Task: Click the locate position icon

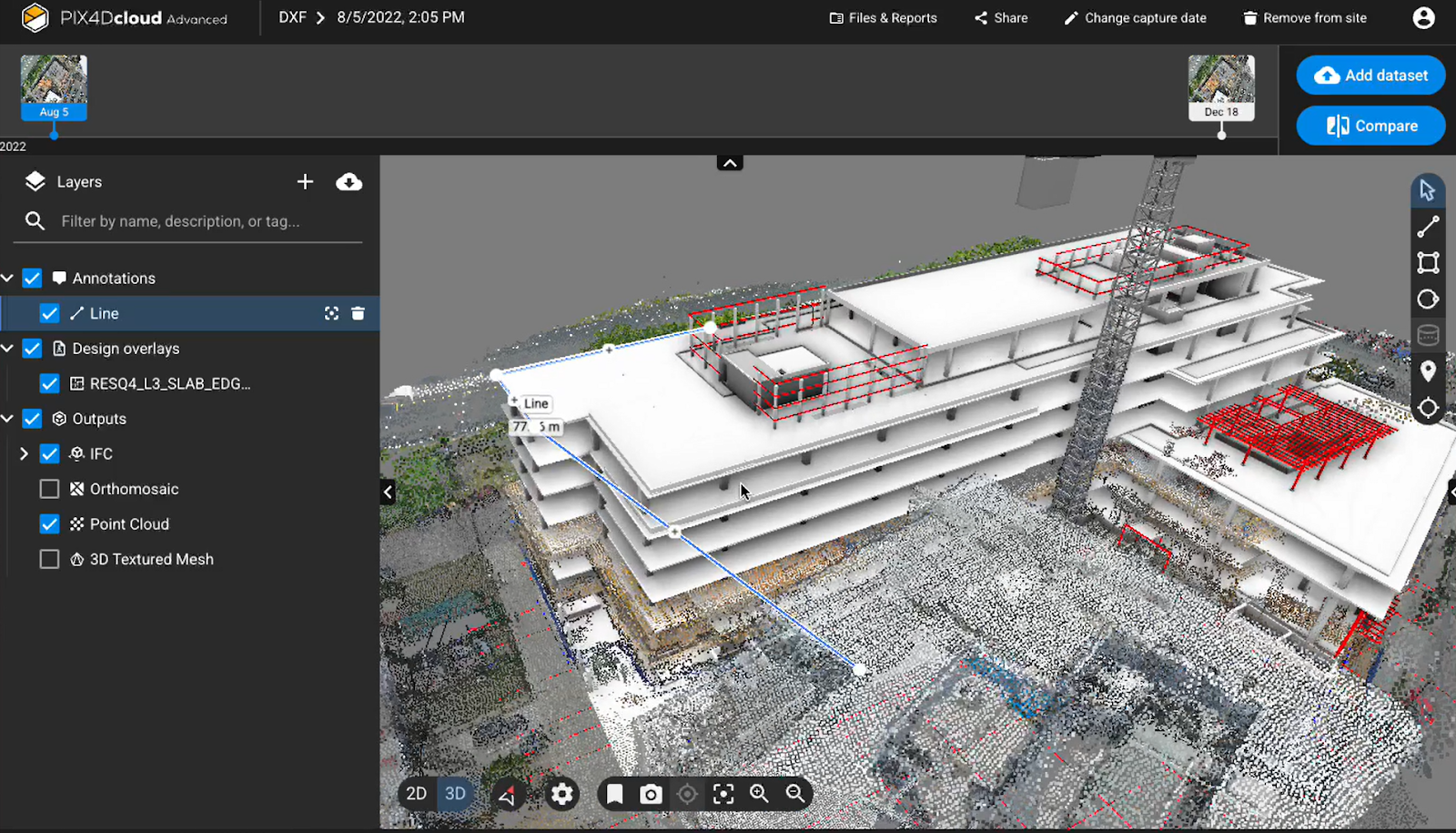Action: tap(687, 794)
